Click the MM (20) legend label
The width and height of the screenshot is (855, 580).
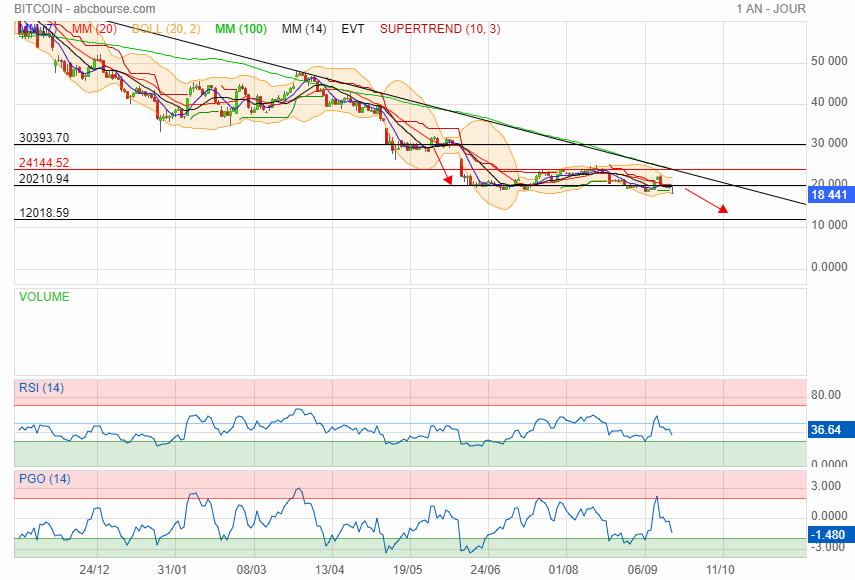[x=92, y=29]
